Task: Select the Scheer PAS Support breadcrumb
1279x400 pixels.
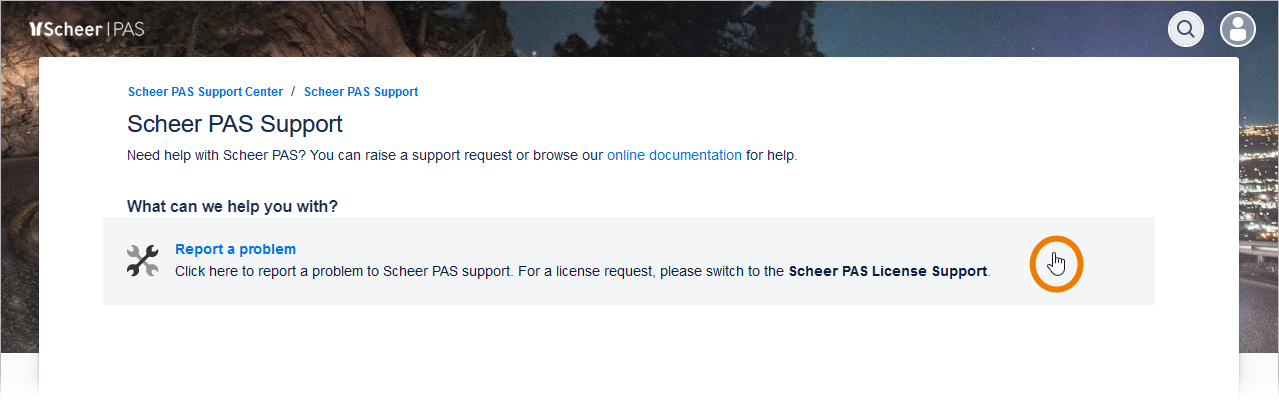Action: pyautogui.click(x=360, y=92)
